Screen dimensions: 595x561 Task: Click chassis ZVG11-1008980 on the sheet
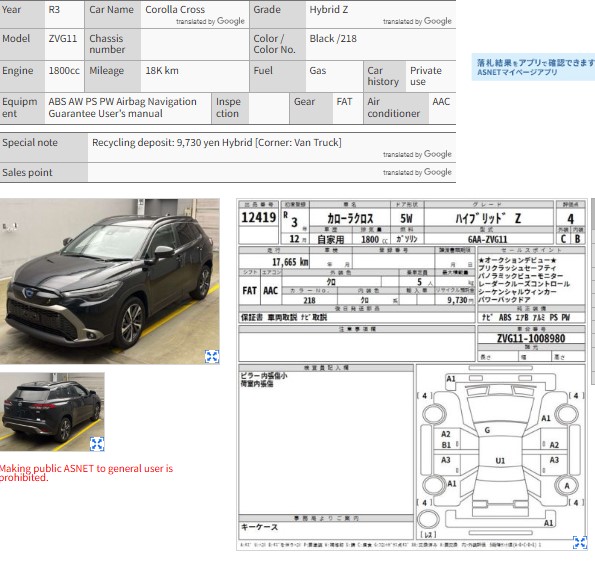point(531,338)
